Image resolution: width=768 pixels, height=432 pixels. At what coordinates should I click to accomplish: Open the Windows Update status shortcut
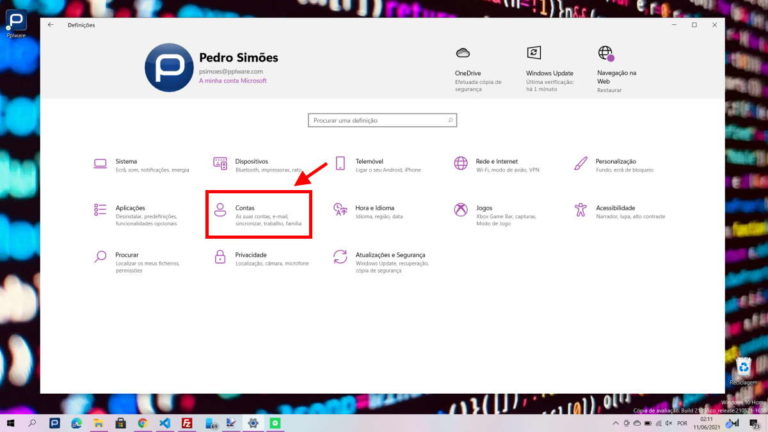click(x=548, y=66)
